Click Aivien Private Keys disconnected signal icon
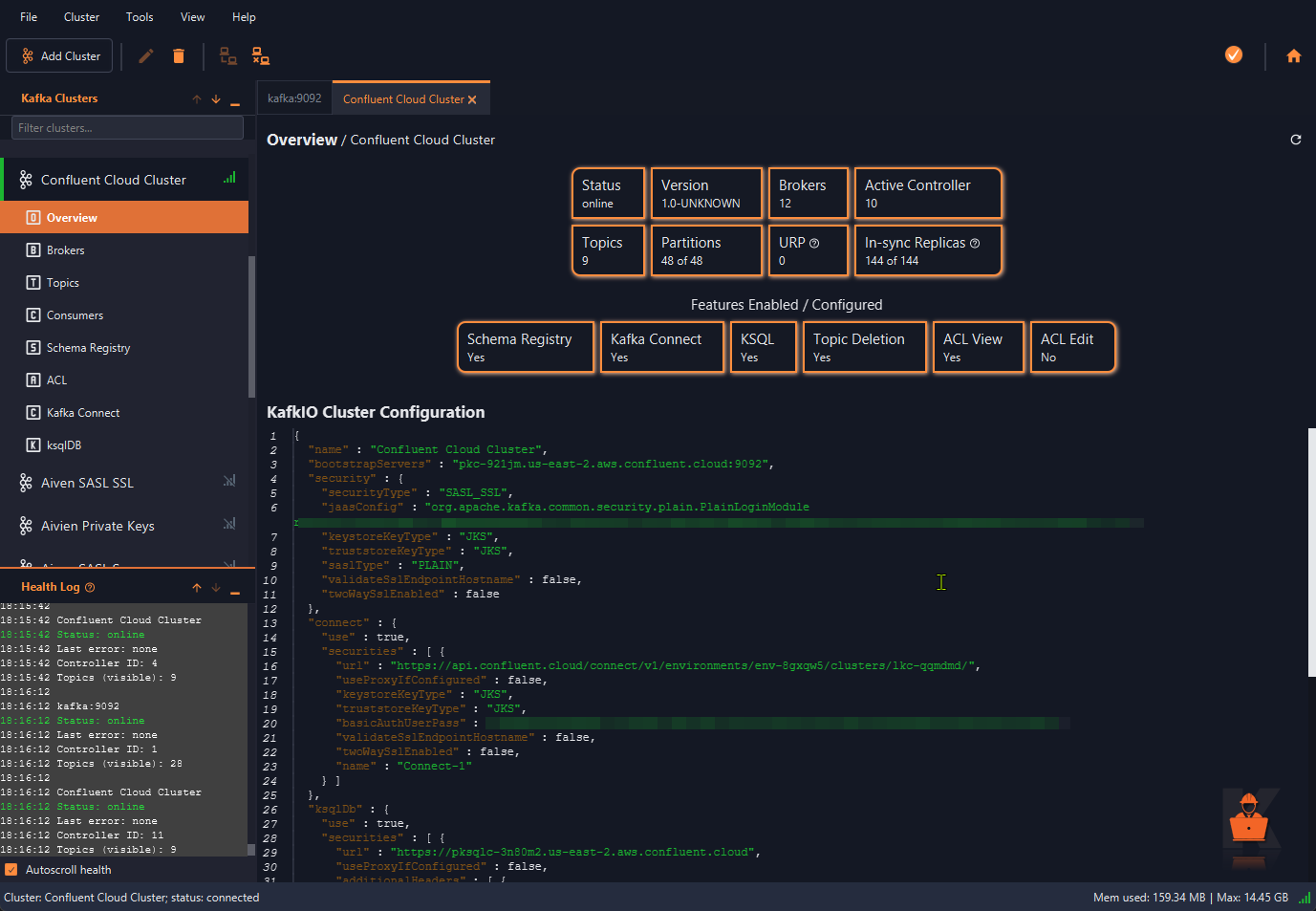Viewport: 1316px width, 911px height. point(229,524)
